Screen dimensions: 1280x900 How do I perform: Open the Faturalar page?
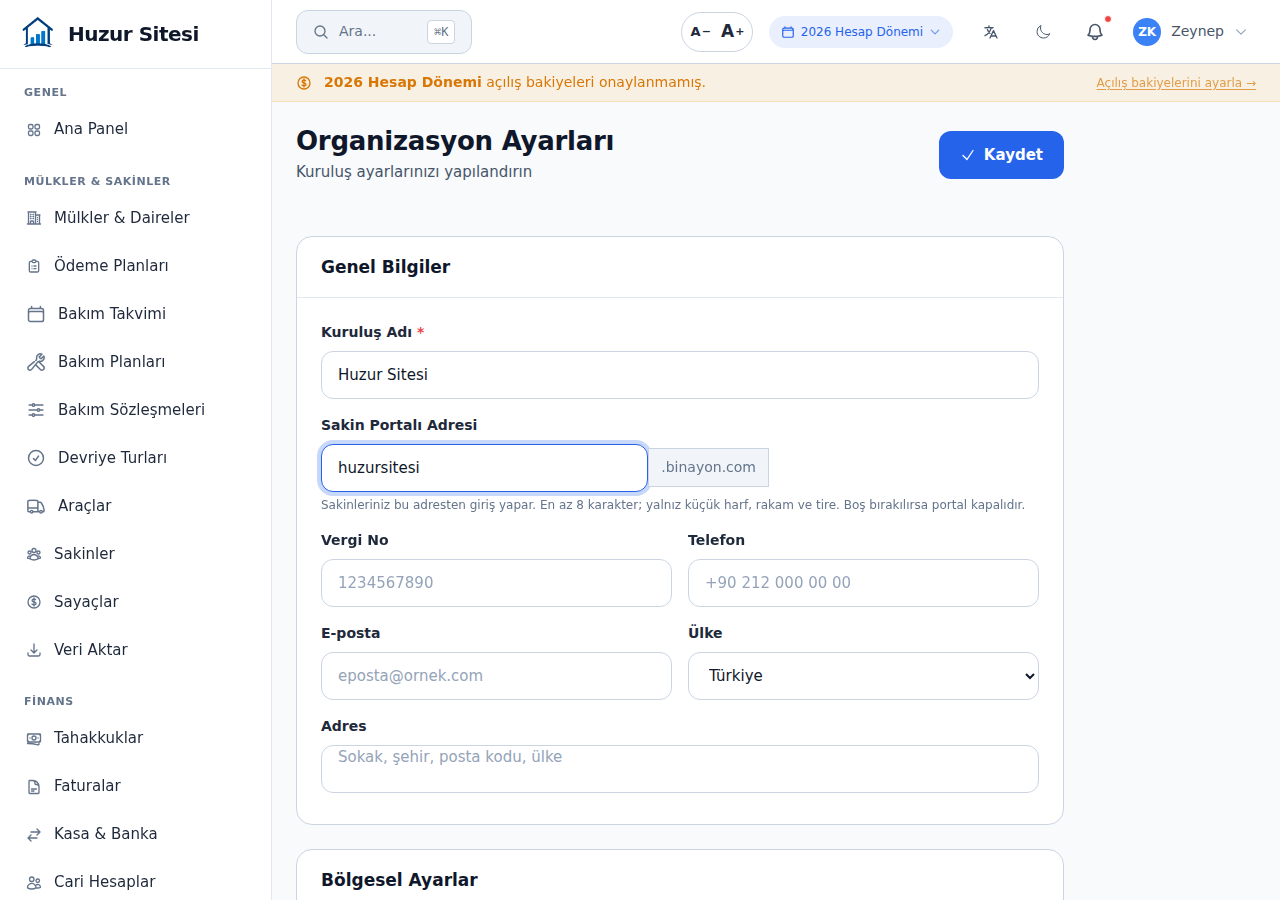coord(135,786)
